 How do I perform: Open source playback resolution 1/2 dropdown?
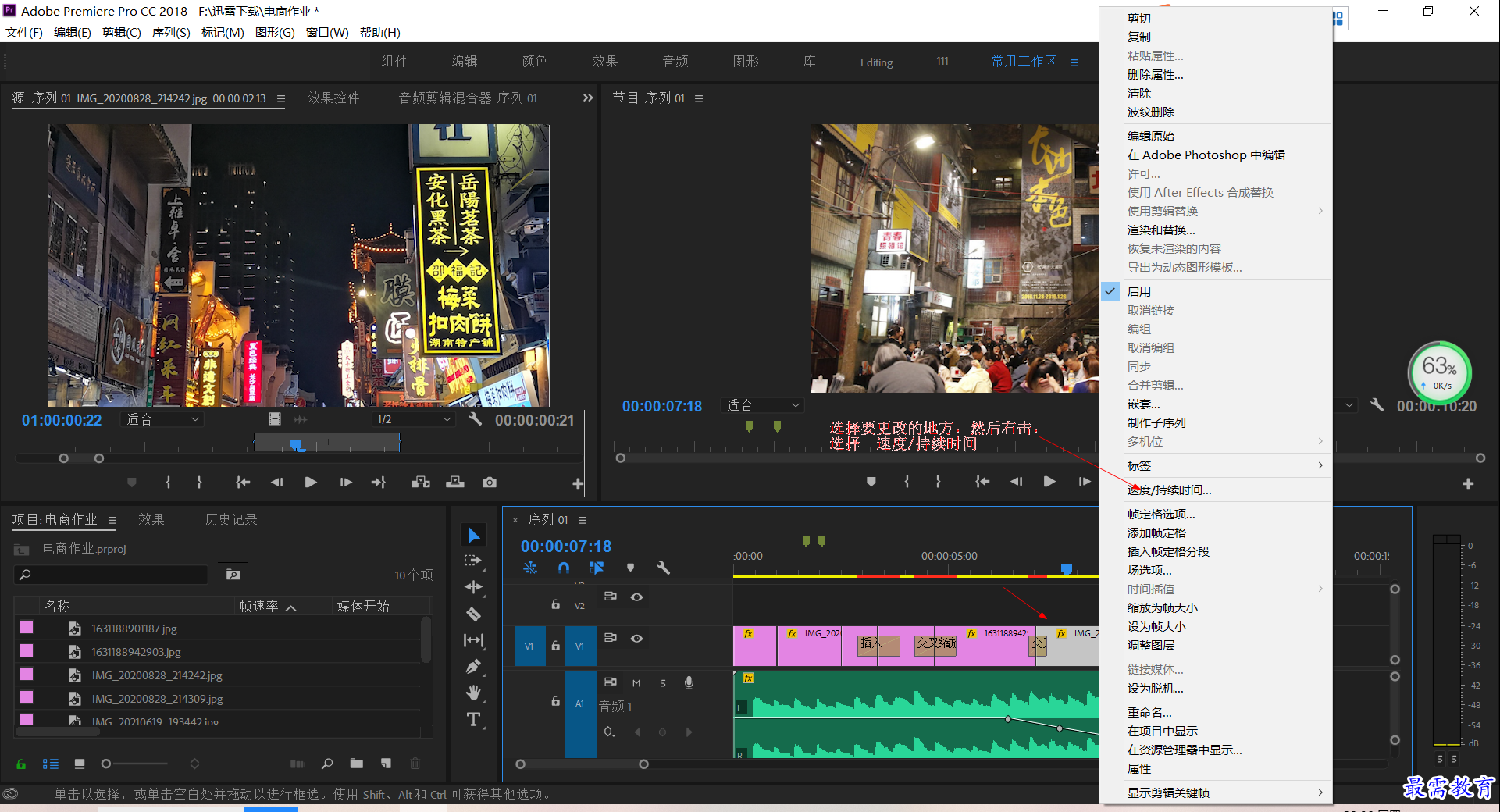[414, 419]
